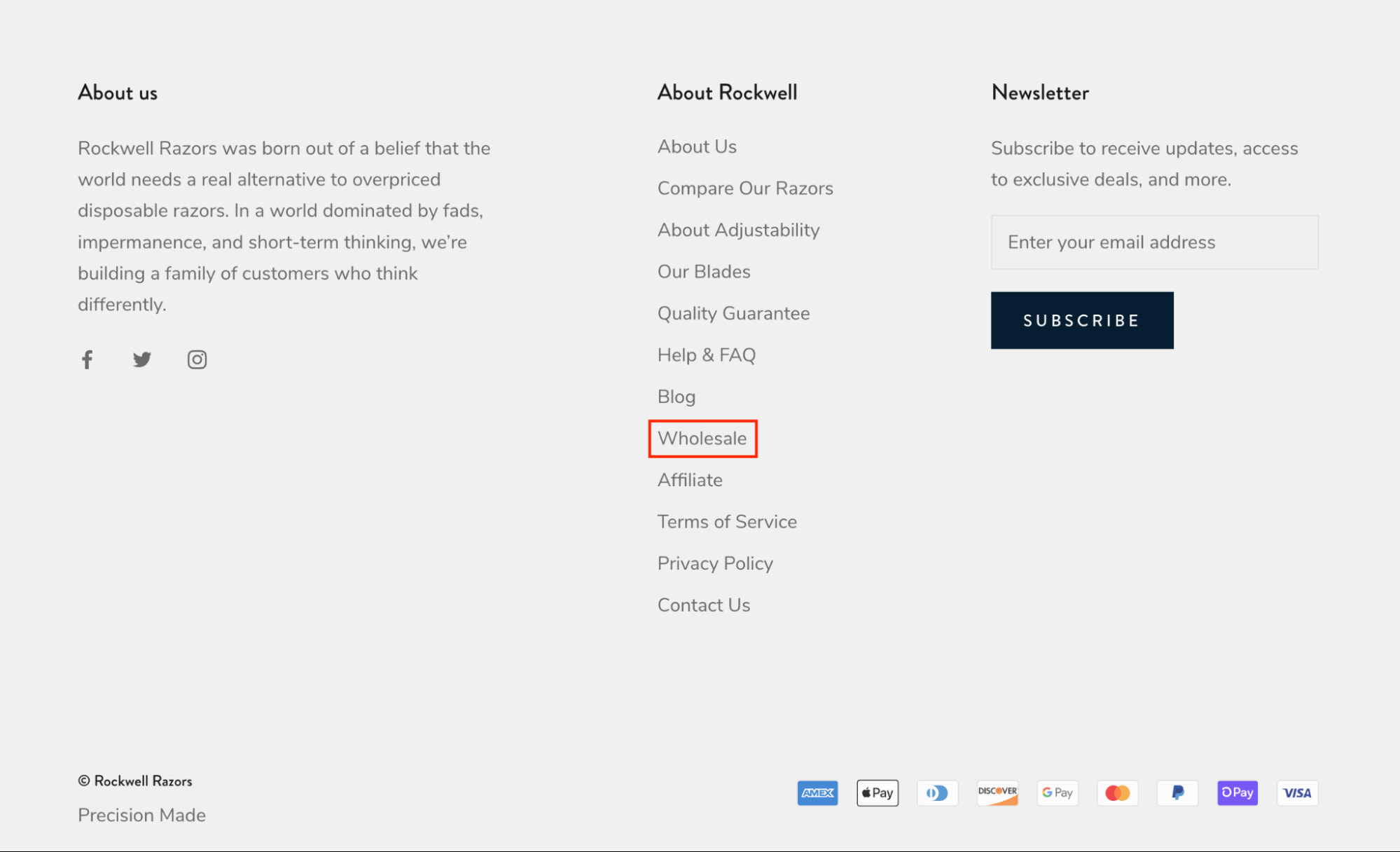Select the Contact Us link
Screen dimensions: 1400x852
pos(703,605)
